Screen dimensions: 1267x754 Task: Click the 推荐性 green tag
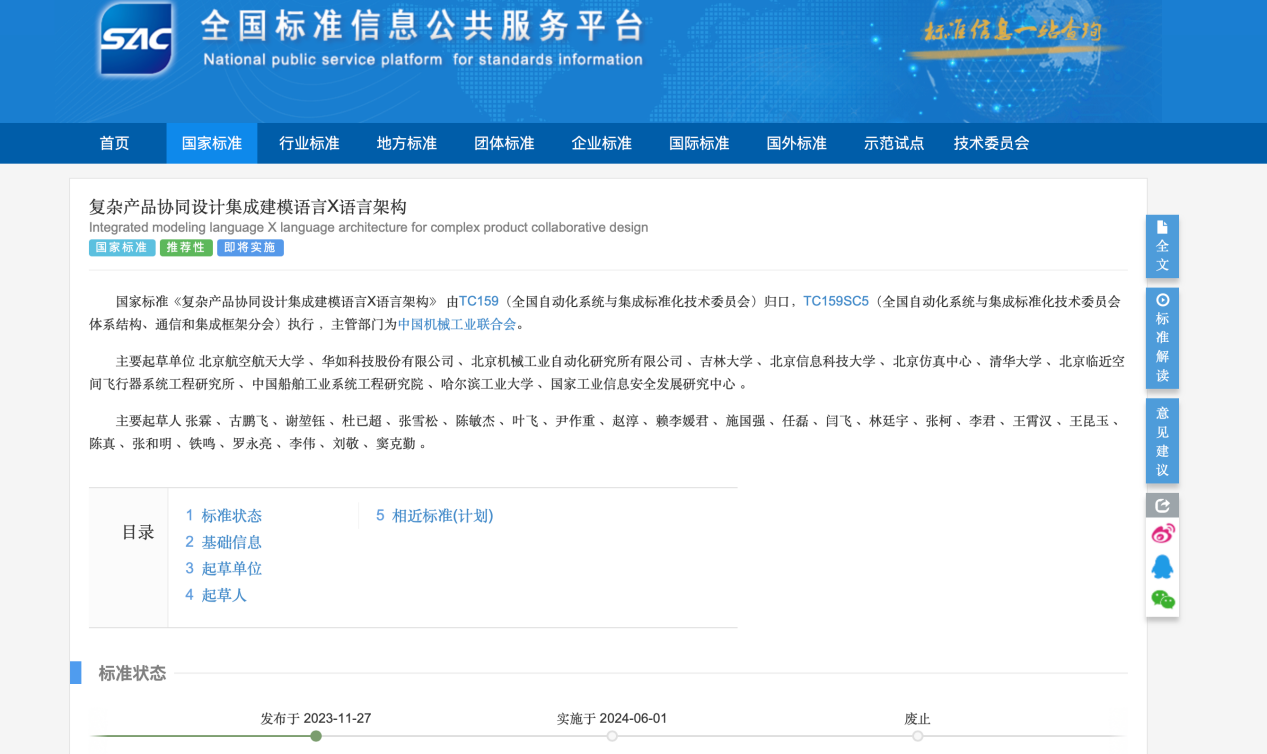pyautogui.click(x=186, y=248)
